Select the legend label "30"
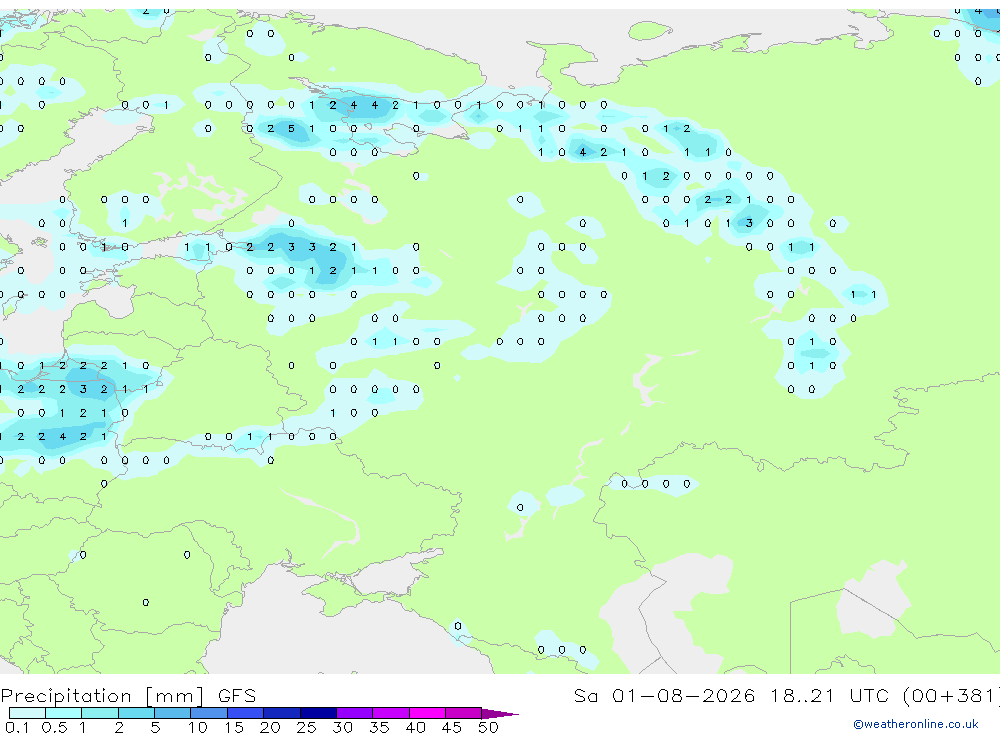Screen dimensions: 1000x733 tap(342, 727)
